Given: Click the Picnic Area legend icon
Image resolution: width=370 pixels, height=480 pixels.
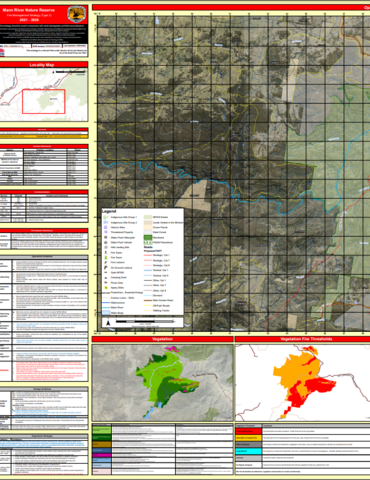Looking at the screenshot, I should click(x=106, y=282).
